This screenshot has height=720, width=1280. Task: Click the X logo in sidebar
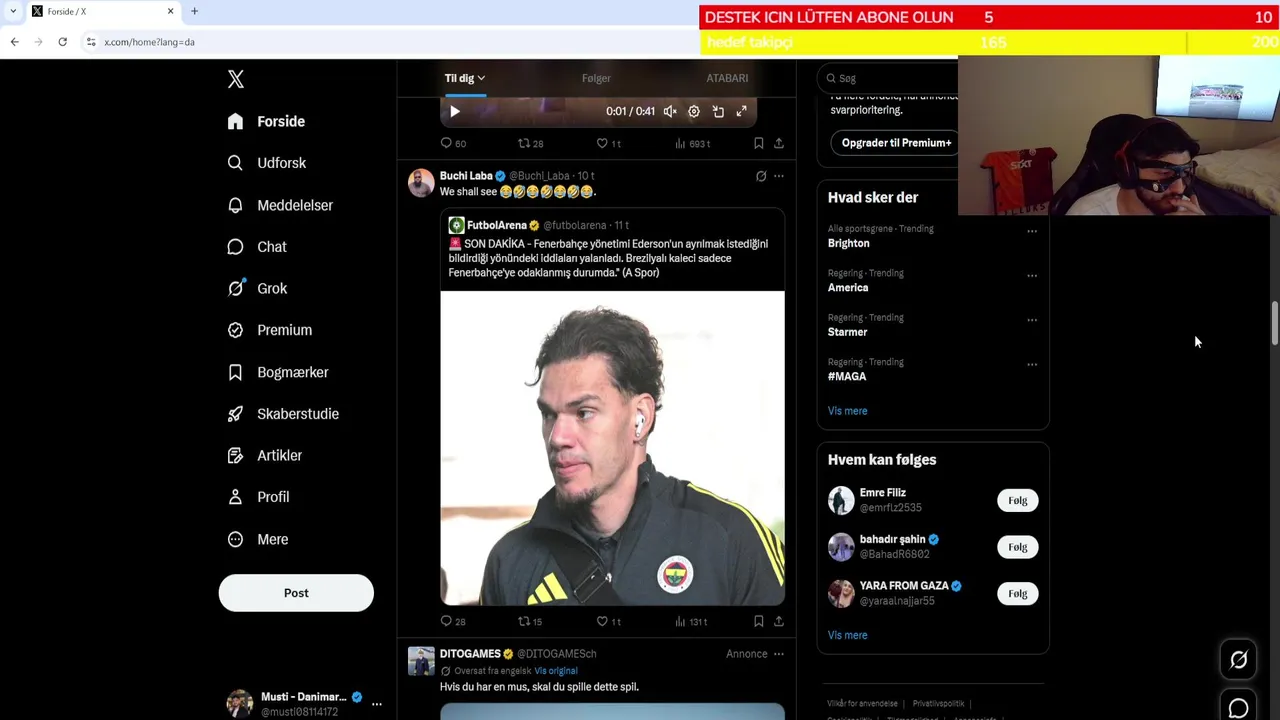[x=236, y=79]
